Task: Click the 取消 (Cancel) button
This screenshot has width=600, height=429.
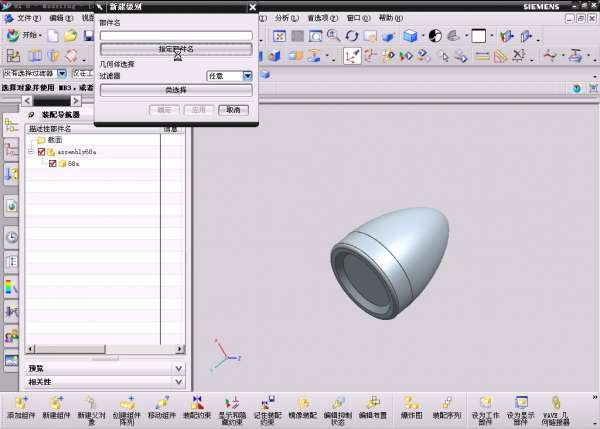Action: pyautogui.click(x=231, y=109)
